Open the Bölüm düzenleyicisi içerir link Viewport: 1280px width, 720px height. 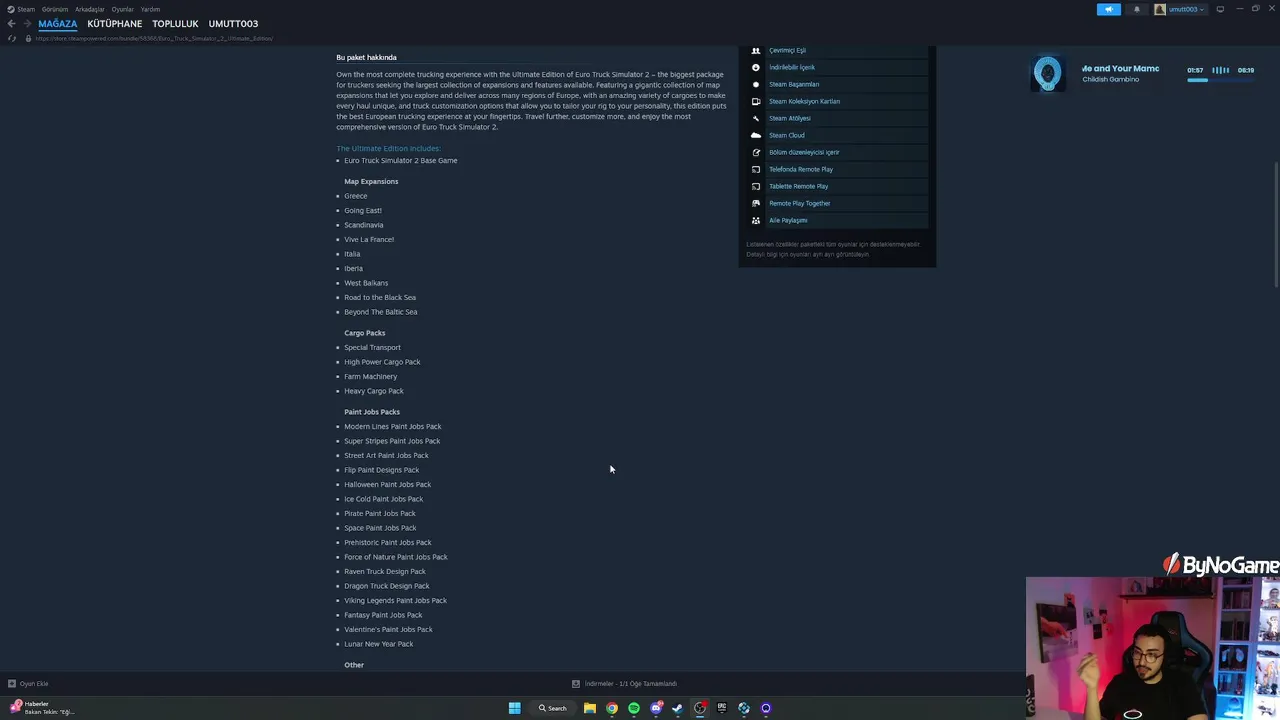point(804,152)
